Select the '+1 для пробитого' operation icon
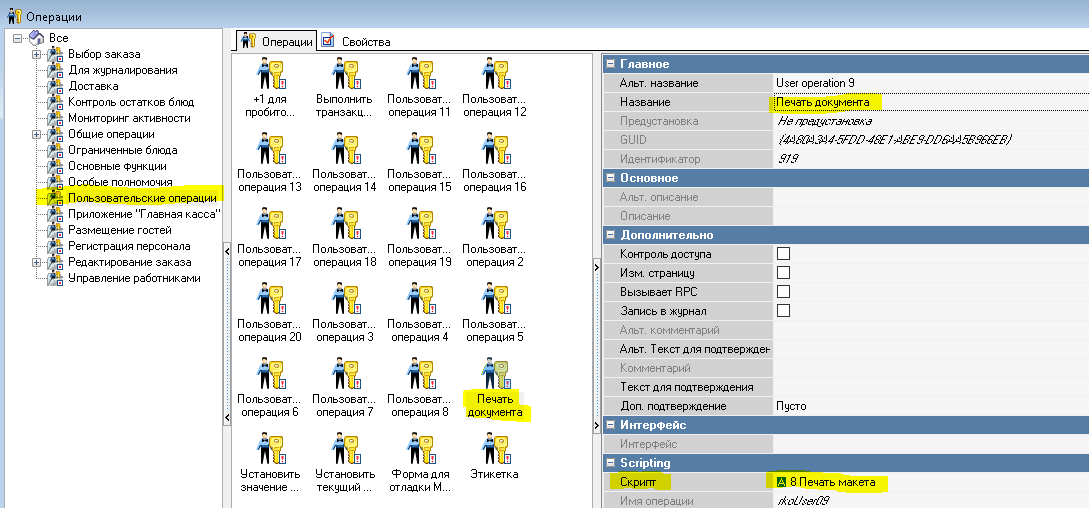Screen dimensions: 1089x508 pyautogui.click(x=271, y=75)
